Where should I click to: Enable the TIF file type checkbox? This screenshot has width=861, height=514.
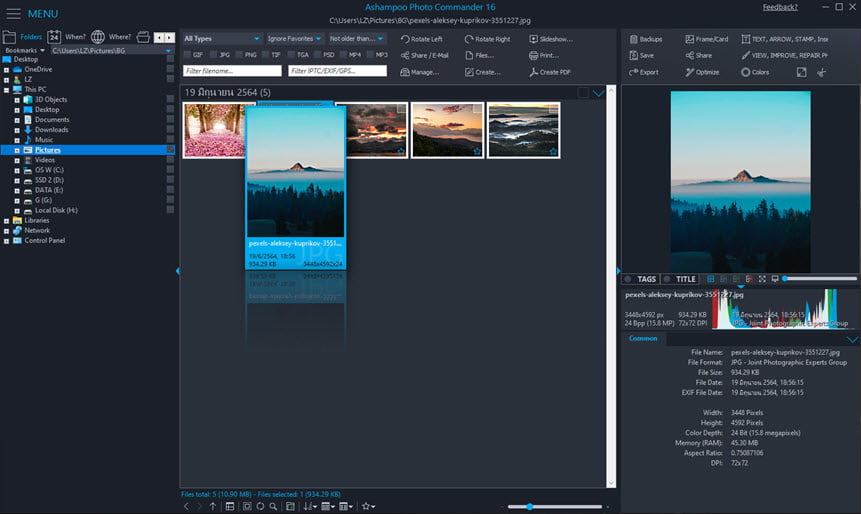coord(266,55)
